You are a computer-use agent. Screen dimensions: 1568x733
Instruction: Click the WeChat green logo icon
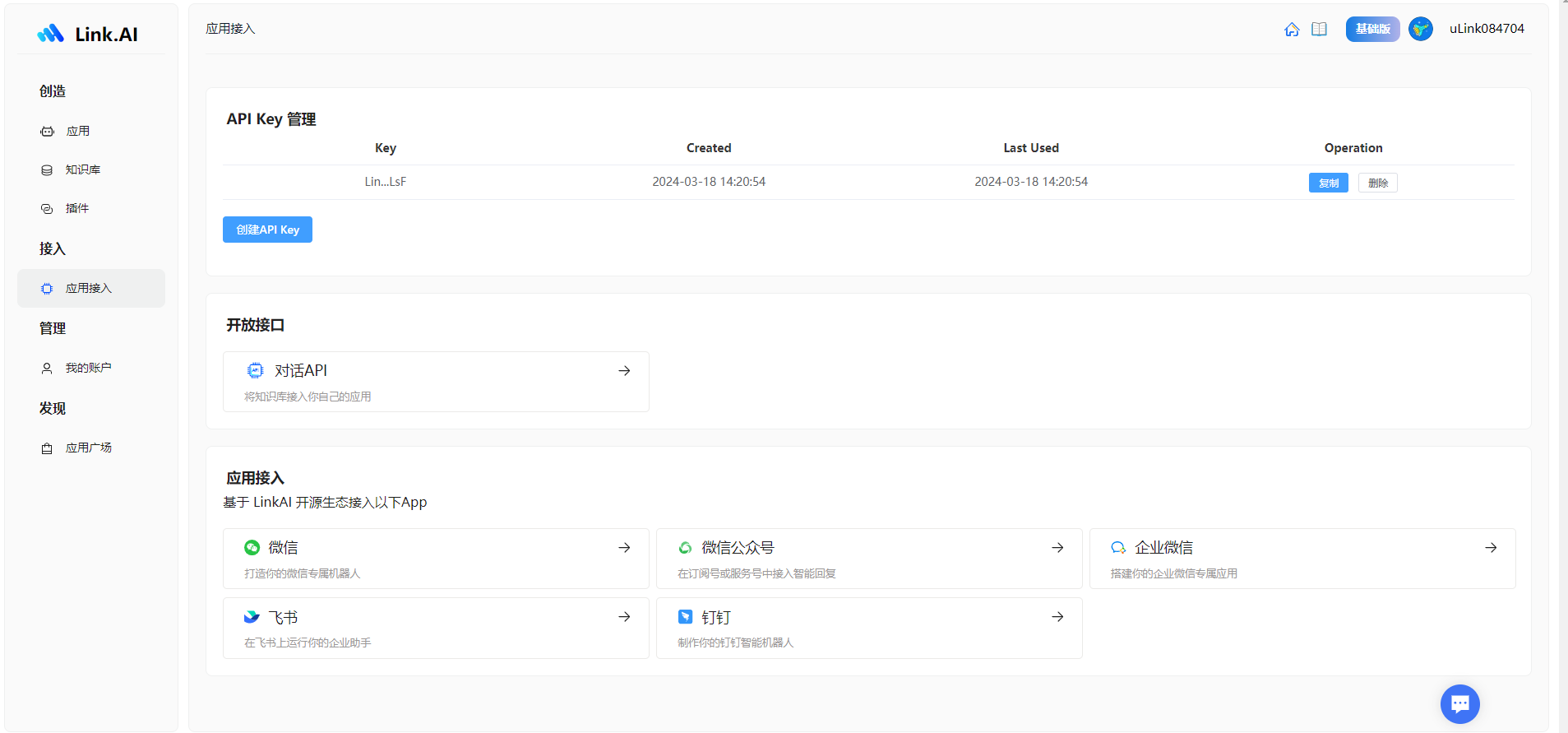[252, 548]
